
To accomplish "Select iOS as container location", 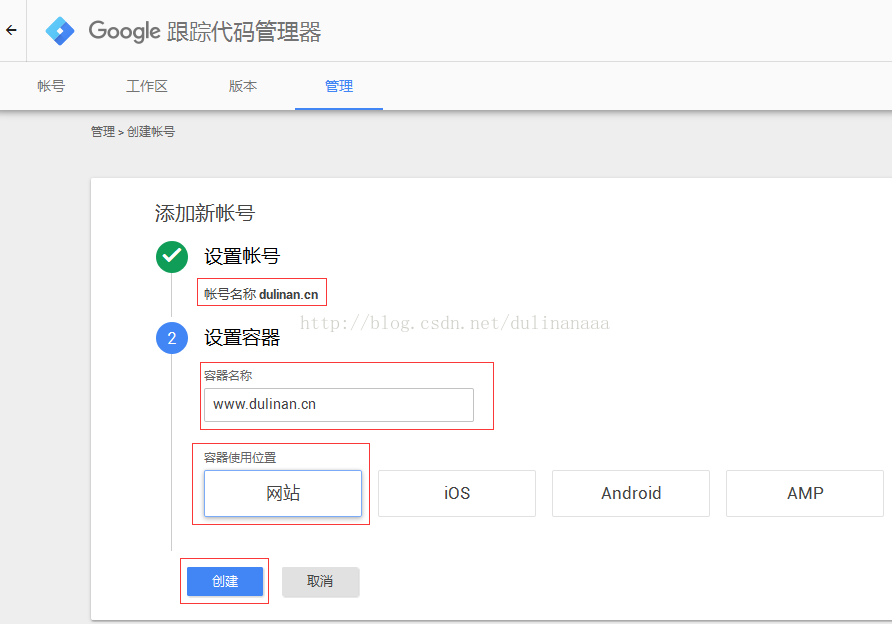I will tap(457, 493).
